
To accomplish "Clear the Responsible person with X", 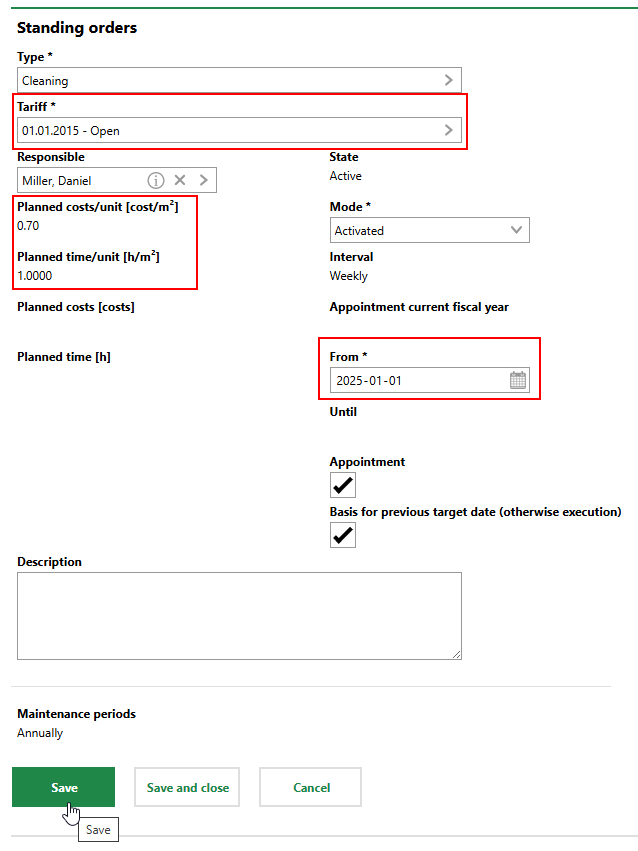I will 180,180.
